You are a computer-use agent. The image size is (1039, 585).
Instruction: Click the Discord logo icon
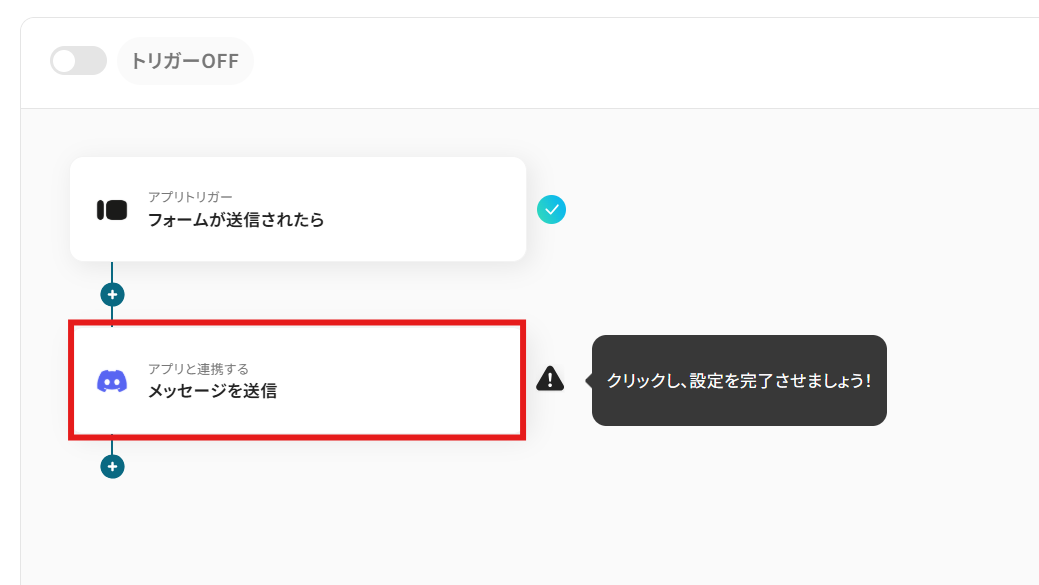point(112,381)
